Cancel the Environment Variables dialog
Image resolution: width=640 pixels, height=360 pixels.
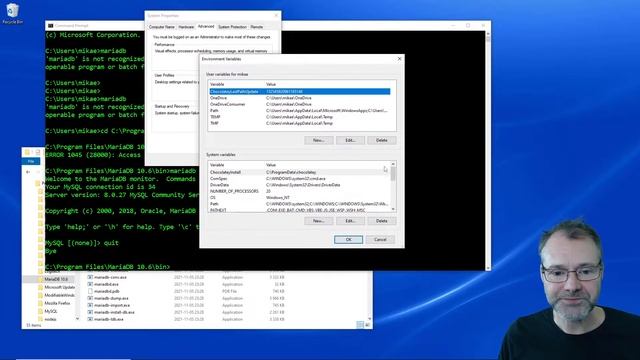(x=380, y=240)
